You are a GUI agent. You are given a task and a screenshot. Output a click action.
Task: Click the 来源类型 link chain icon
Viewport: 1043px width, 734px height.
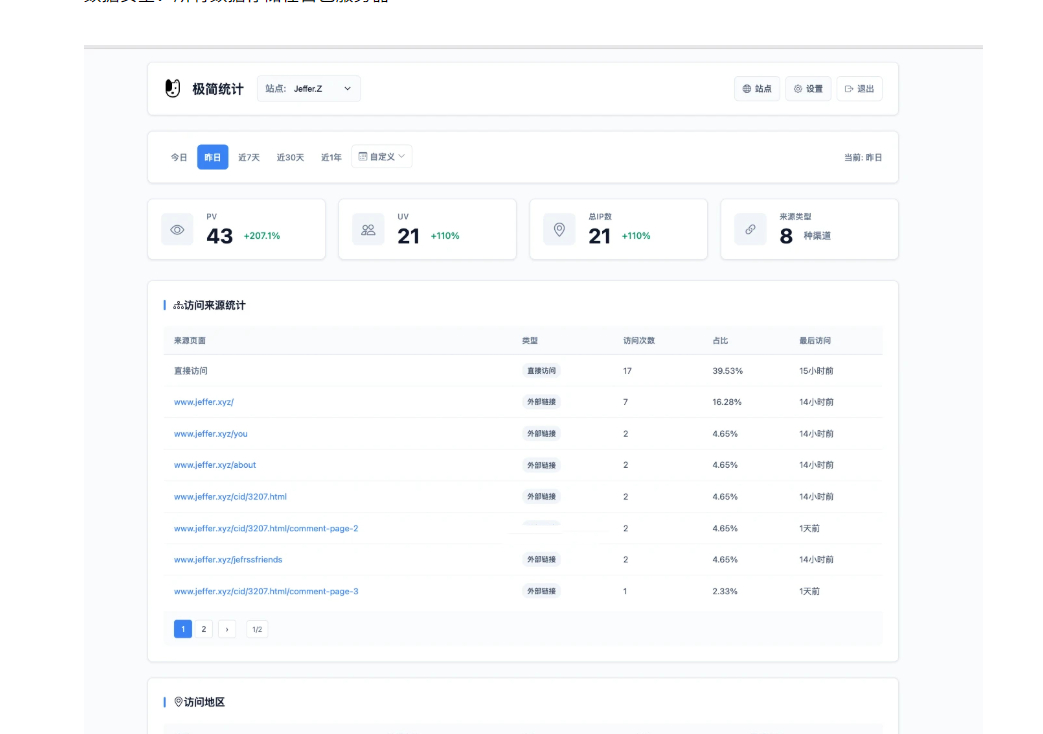click(x=750, y=230)
